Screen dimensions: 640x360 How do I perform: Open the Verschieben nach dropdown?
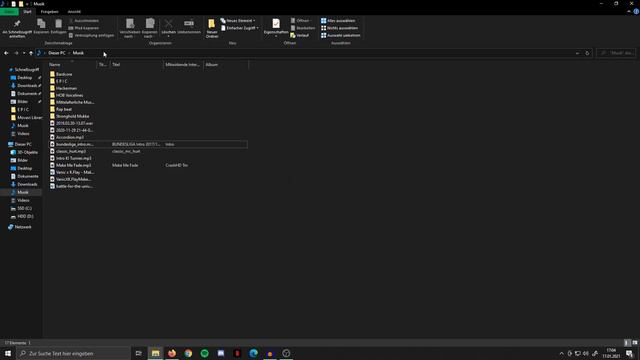(129, 28)
